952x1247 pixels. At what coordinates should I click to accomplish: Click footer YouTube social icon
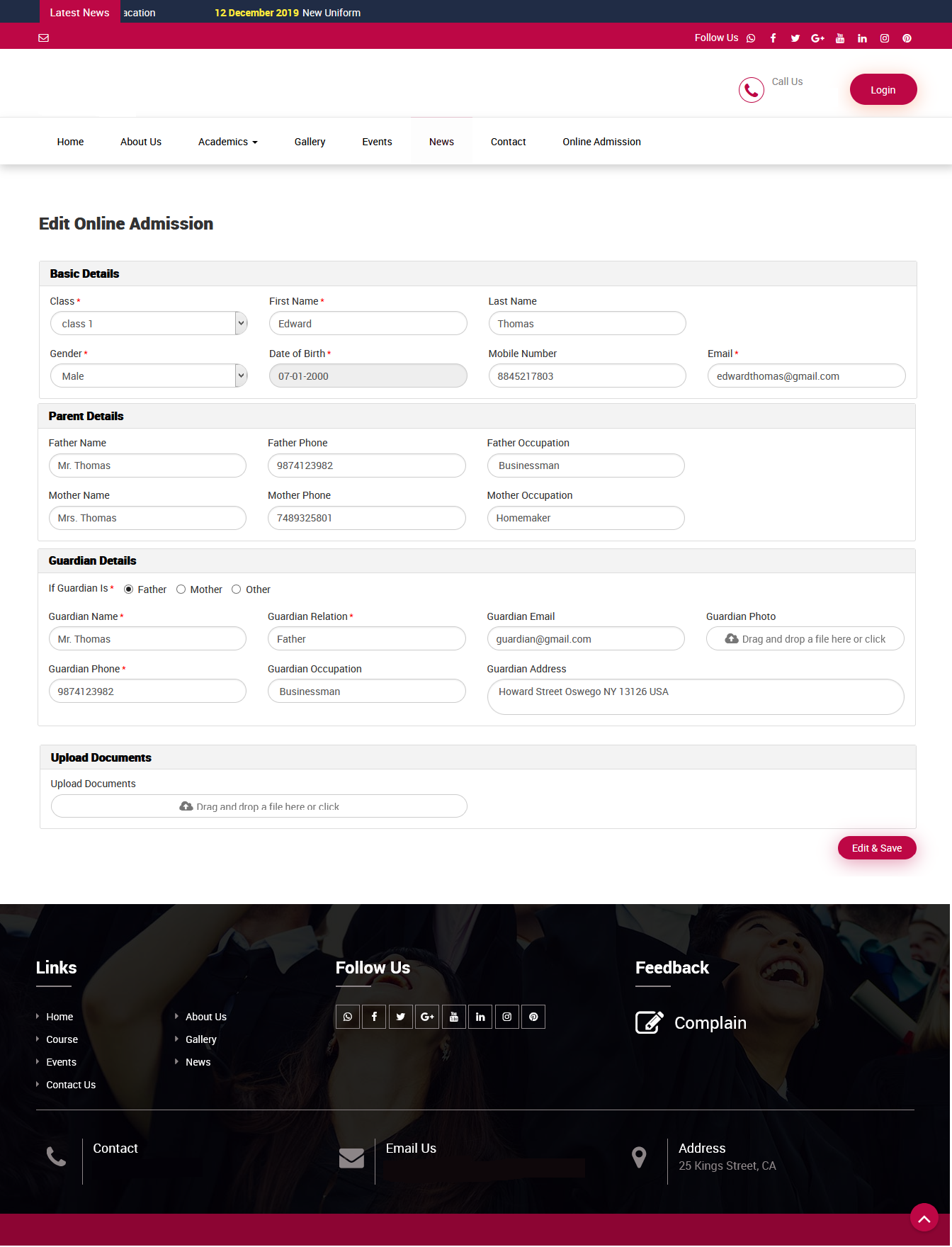click(x=454, y=1017)
